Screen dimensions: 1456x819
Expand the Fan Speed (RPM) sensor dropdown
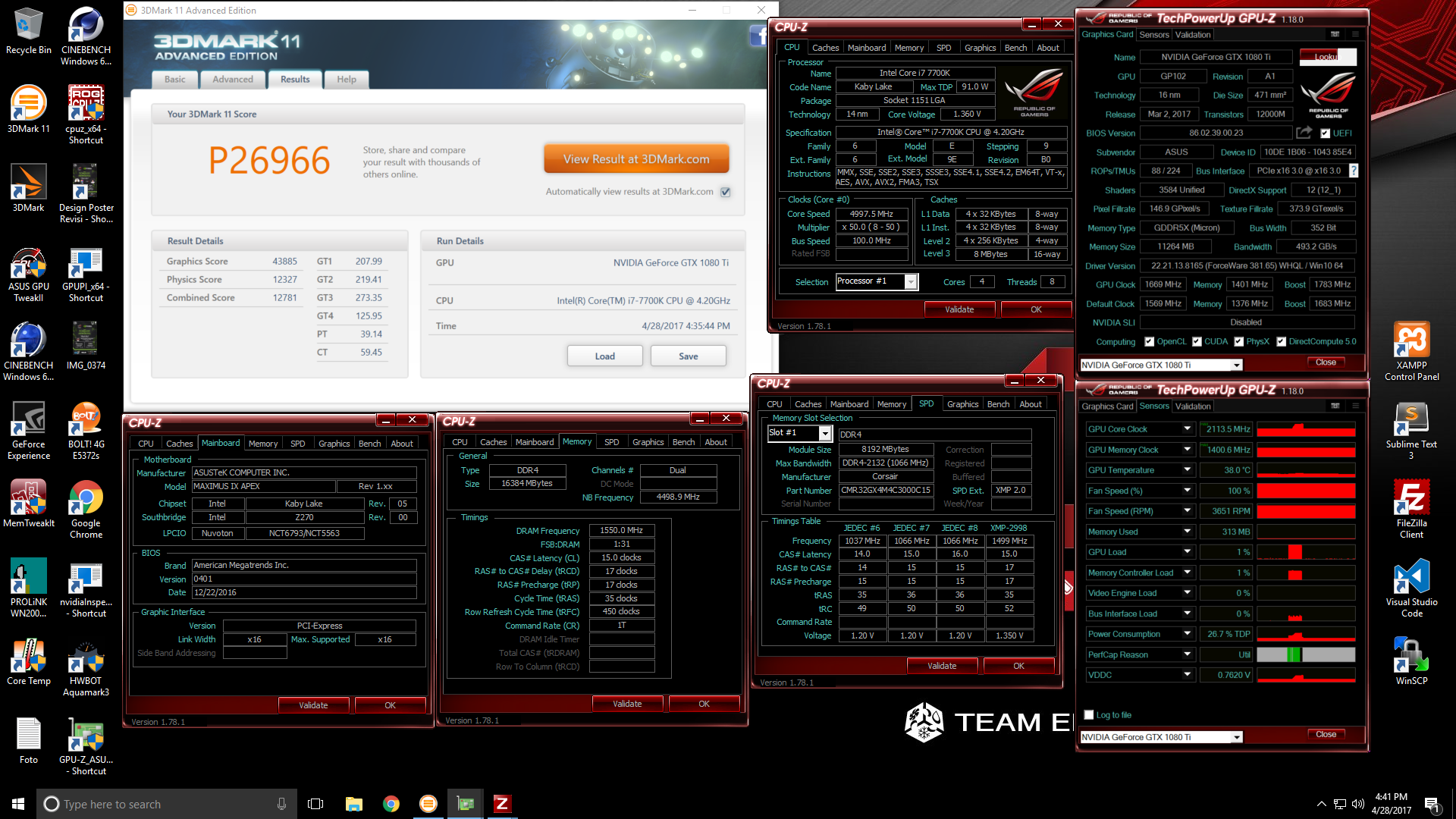pyautogui.click(x=1188, y=511)
